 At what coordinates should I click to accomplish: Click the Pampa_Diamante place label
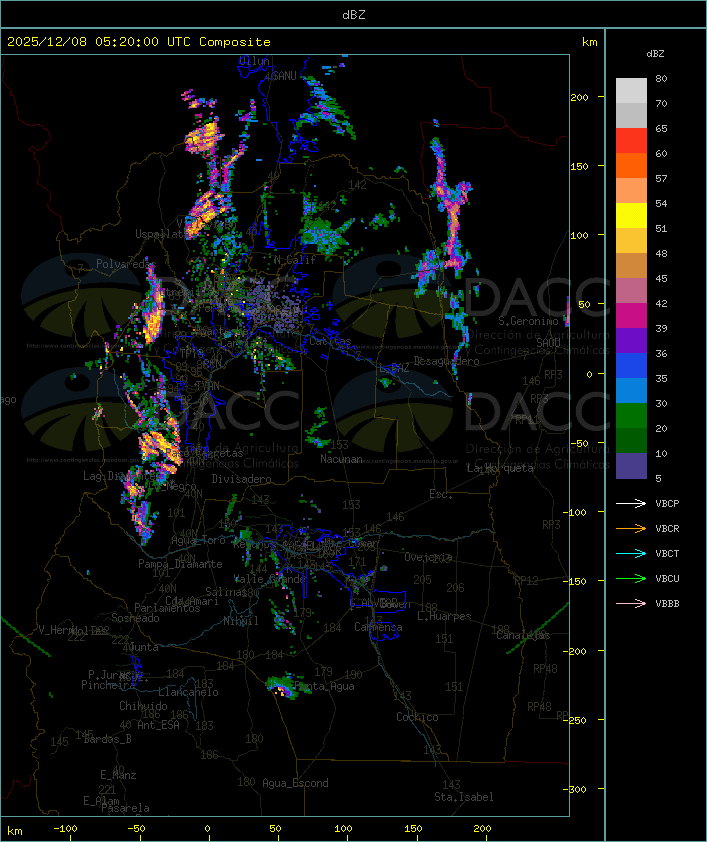[180, 564]
